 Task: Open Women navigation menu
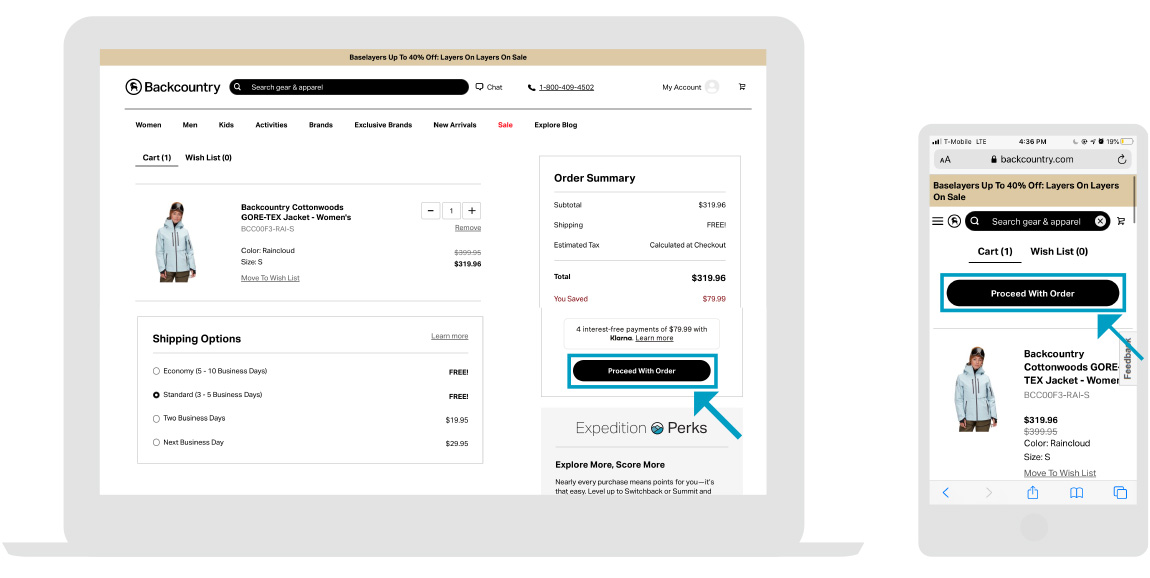click(148, 125)
